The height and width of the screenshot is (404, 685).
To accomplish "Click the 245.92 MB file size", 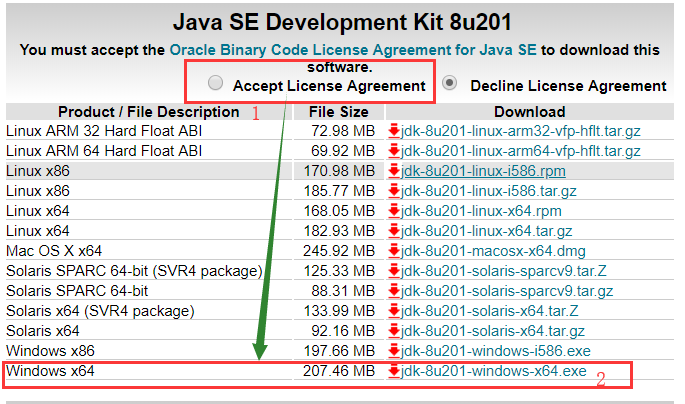I will pyautogui.click(x=339, y=251).
